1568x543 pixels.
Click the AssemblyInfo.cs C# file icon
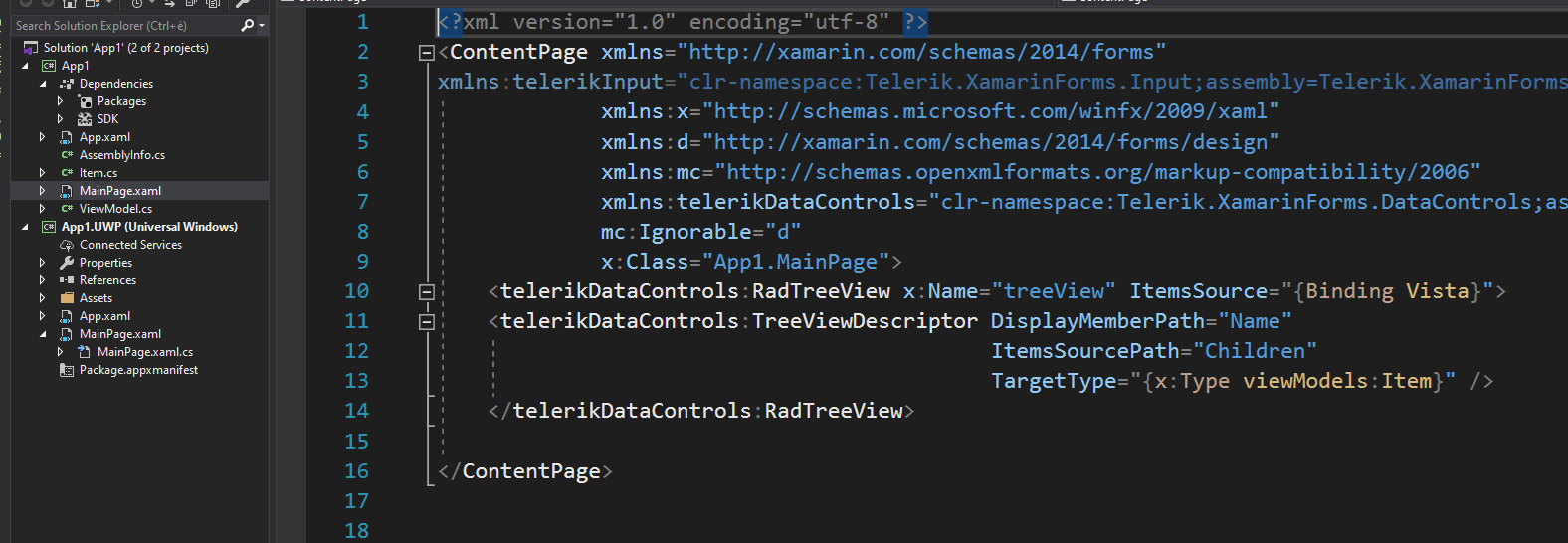(67, 155)
